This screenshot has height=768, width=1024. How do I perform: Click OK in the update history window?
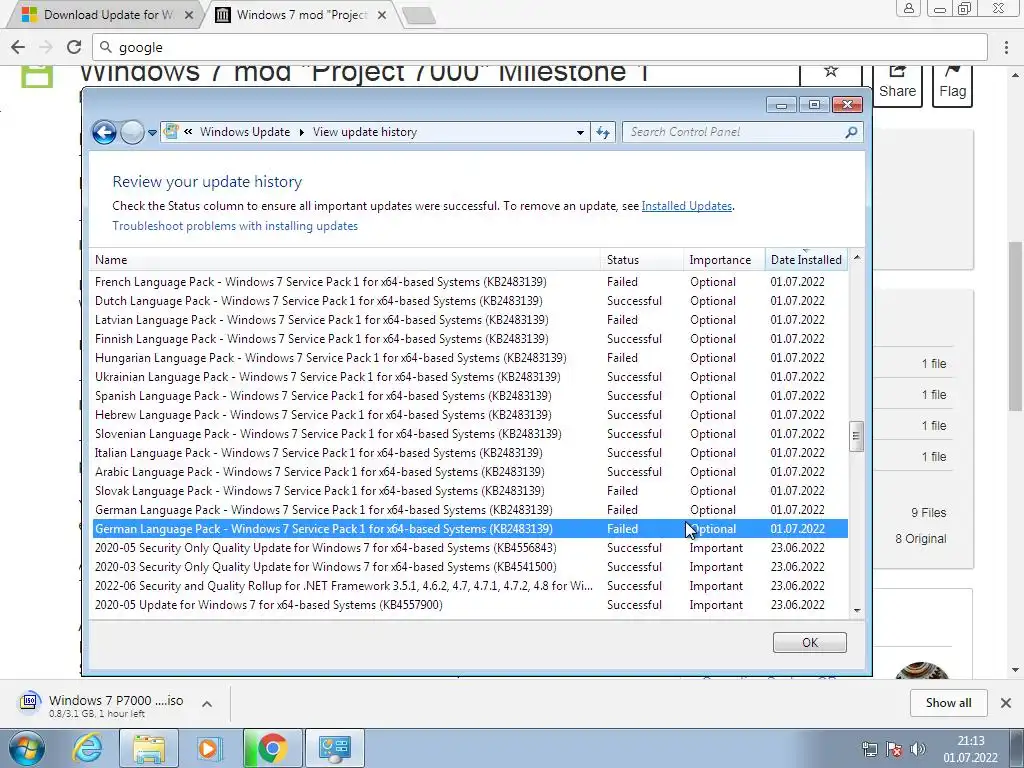[x=810, y=643]
